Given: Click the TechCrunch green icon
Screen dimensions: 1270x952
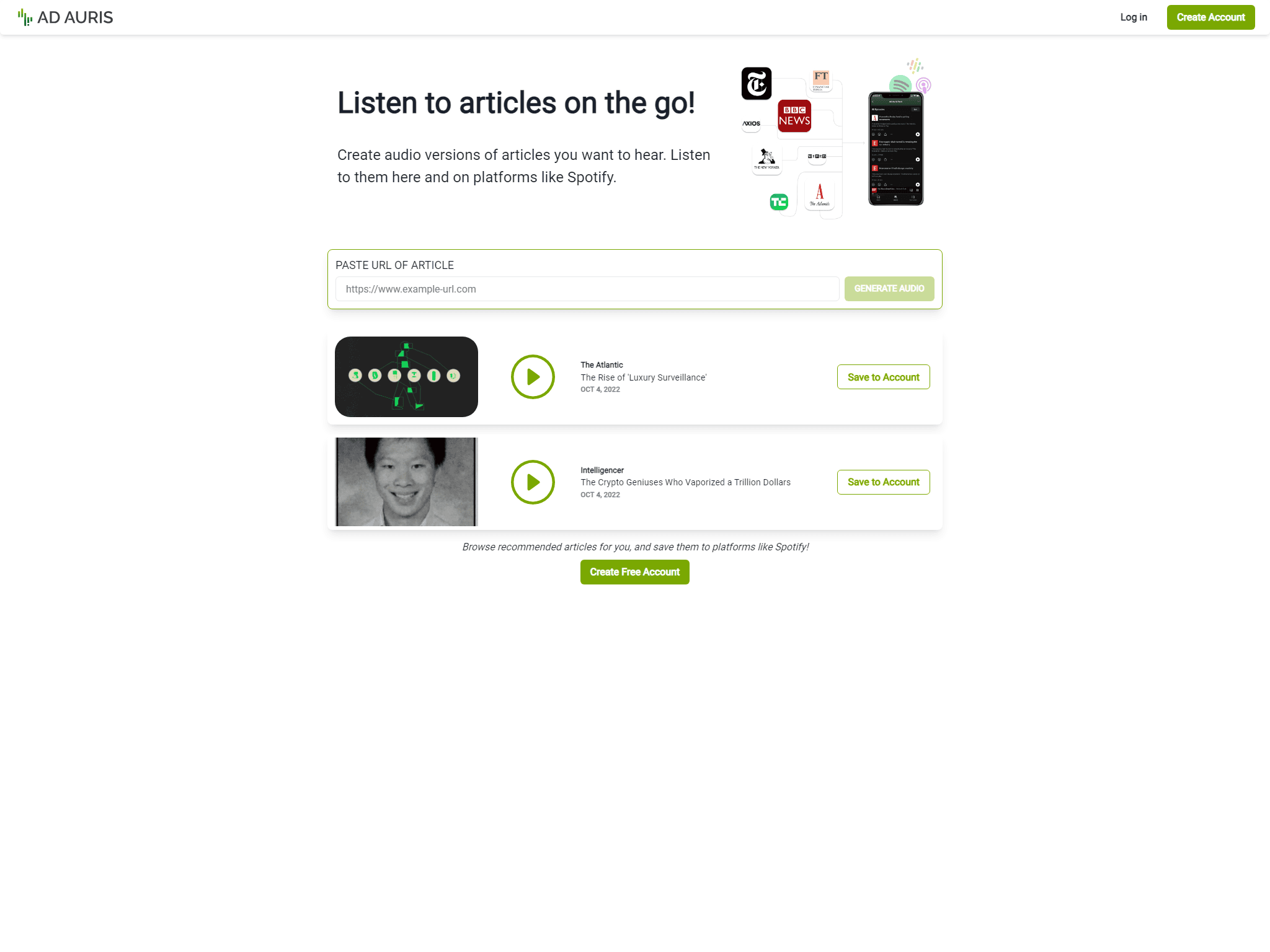Looking at the screenshot, I should [779, 201].
